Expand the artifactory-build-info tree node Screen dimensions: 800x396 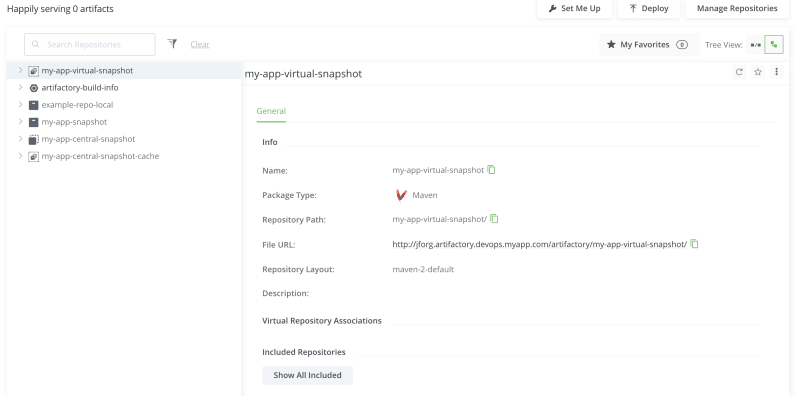pyautogui.click(x=20, y=87)
